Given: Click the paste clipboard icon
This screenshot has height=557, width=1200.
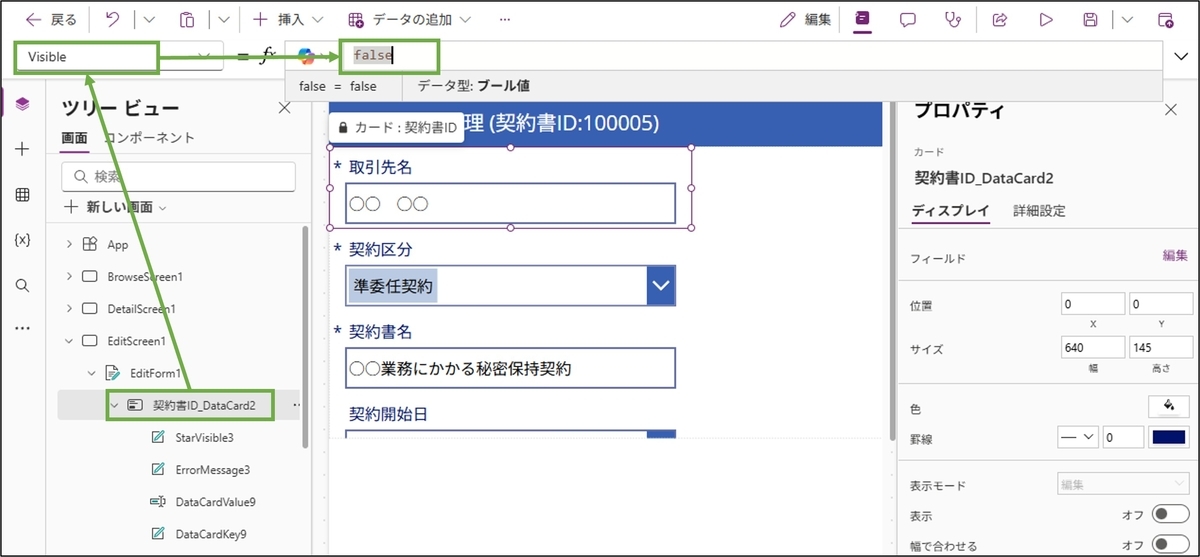Looking at the screenshot, I should pyautogui.click(x=187, y=19).
